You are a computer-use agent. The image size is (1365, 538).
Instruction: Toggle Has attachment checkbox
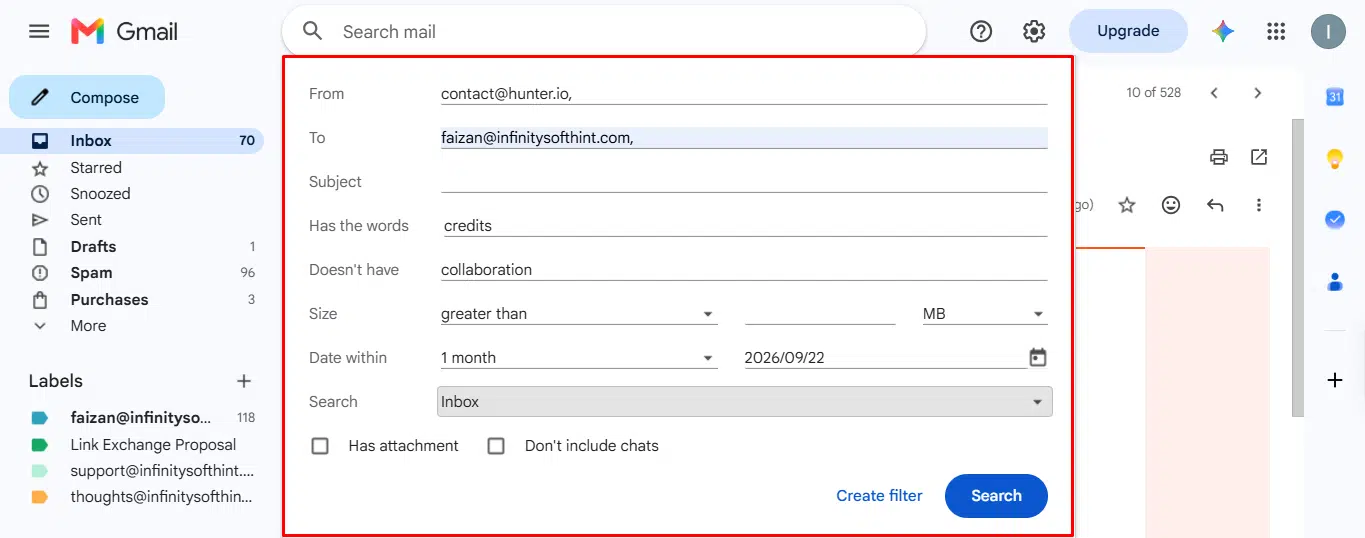tap(320, 446)
